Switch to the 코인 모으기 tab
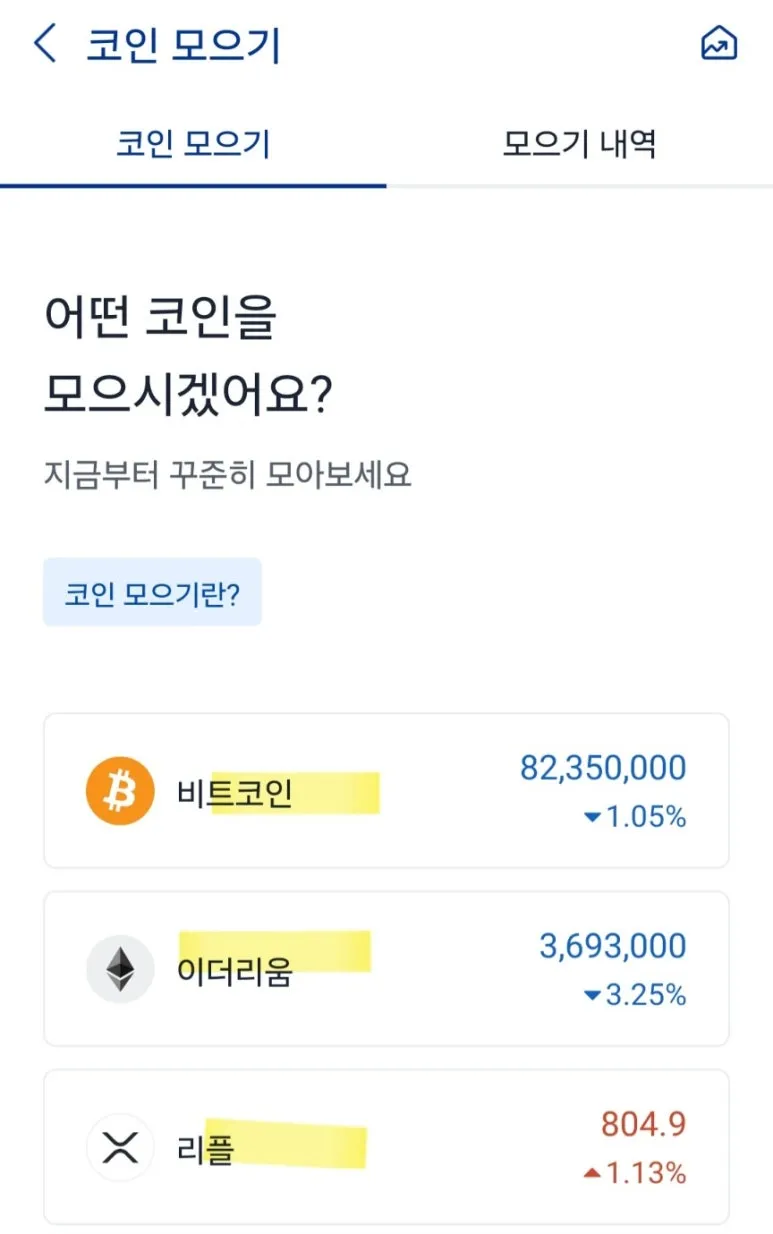The image size is (773, 1234). click(193, 145)
